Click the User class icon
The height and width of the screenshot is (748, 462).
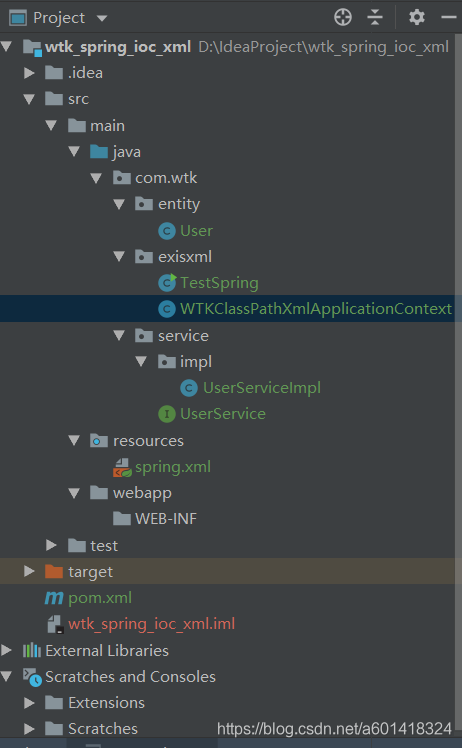pos(167,231)
